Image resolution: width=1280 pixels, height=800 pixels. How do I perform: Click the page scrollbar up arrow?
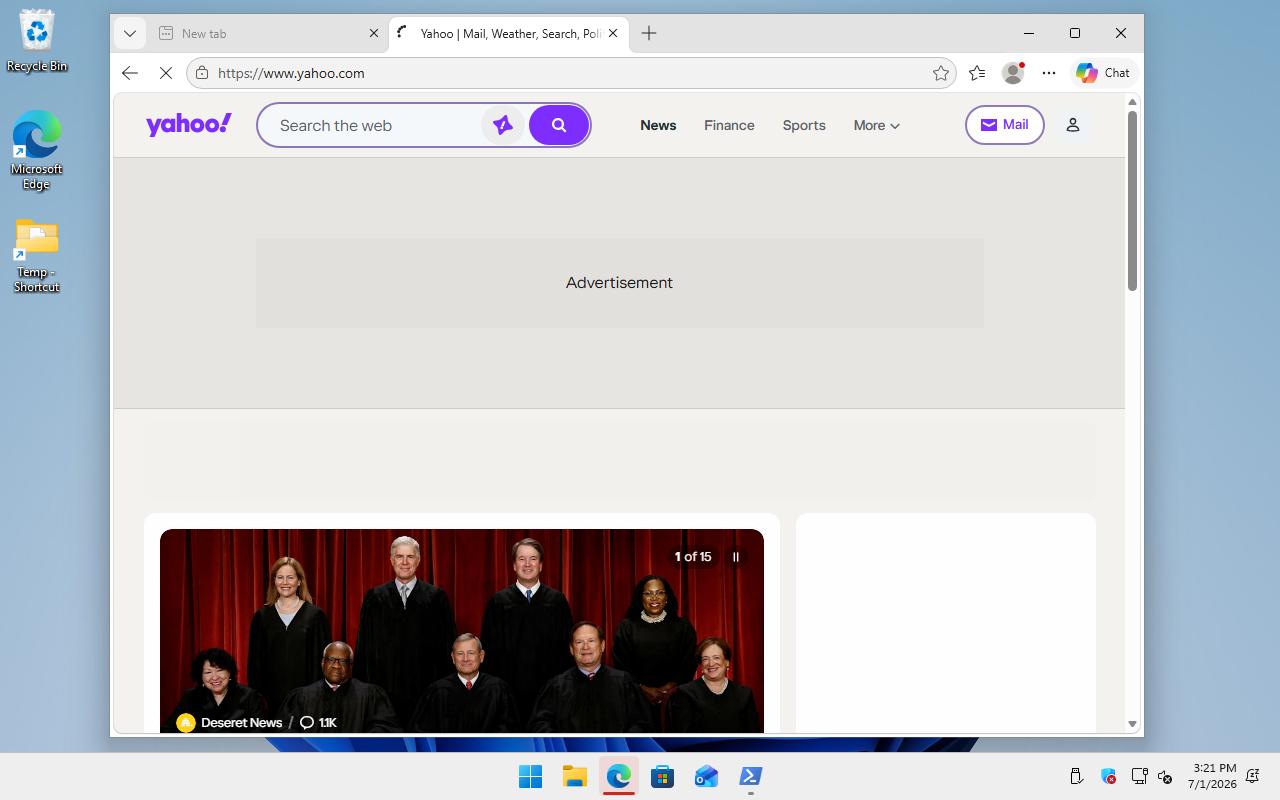[x=1132, y=102]
